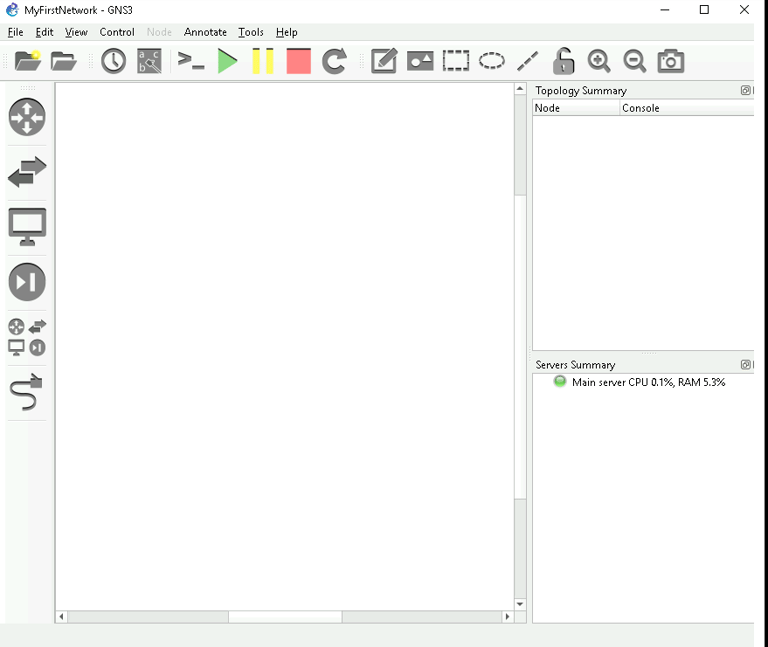768x647 pixels.
Task: Click Insert a picture icon
Action: pyautogui.click(x=420, y=61)
